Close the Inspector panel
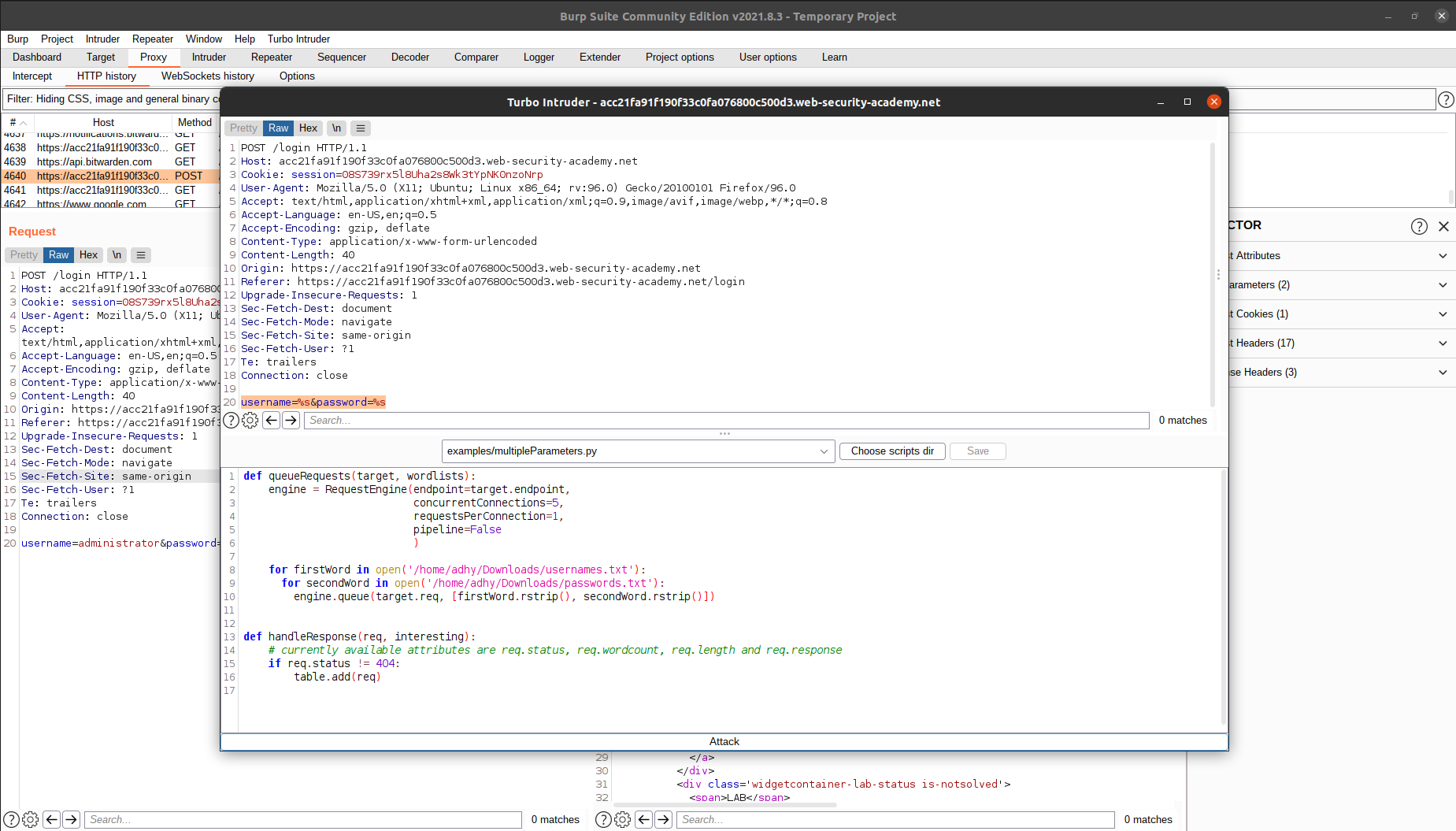This screenshot has width=1456, height=831. [x=1443, y=227]
